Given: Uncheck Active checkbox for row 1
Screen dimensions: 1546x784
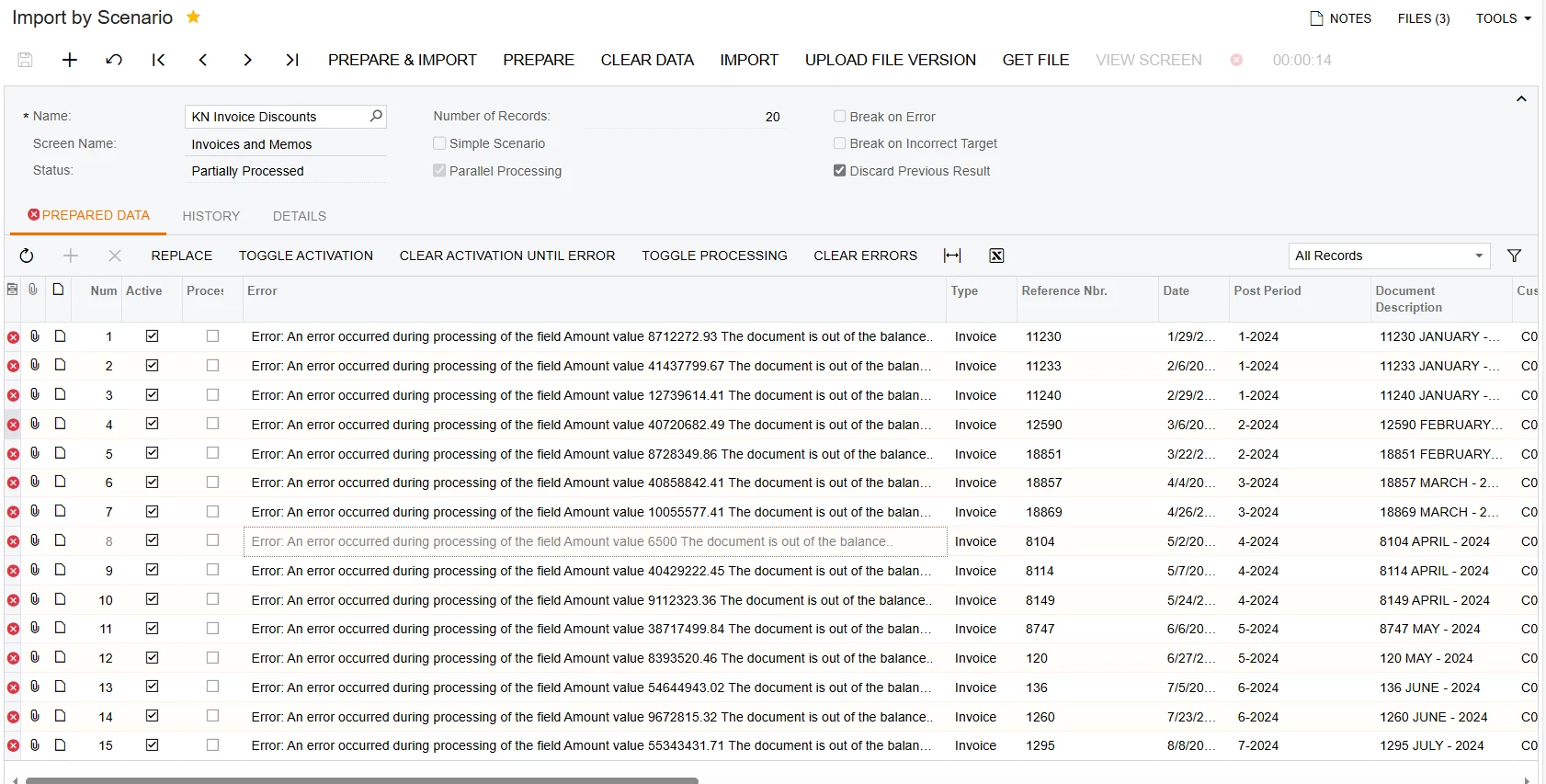Looking at the screenshot, I should coord(153,336).
